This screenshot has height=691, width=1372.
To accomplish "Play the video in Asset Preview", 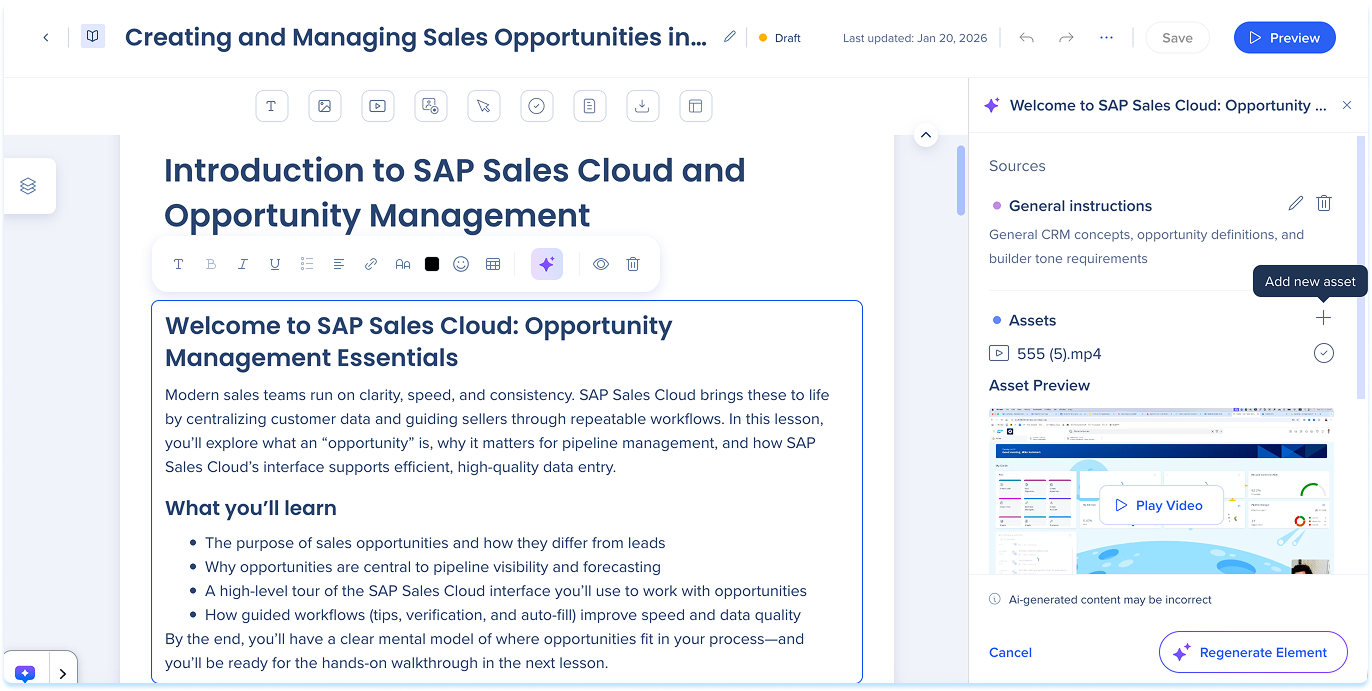I will tap(1159, 505).
